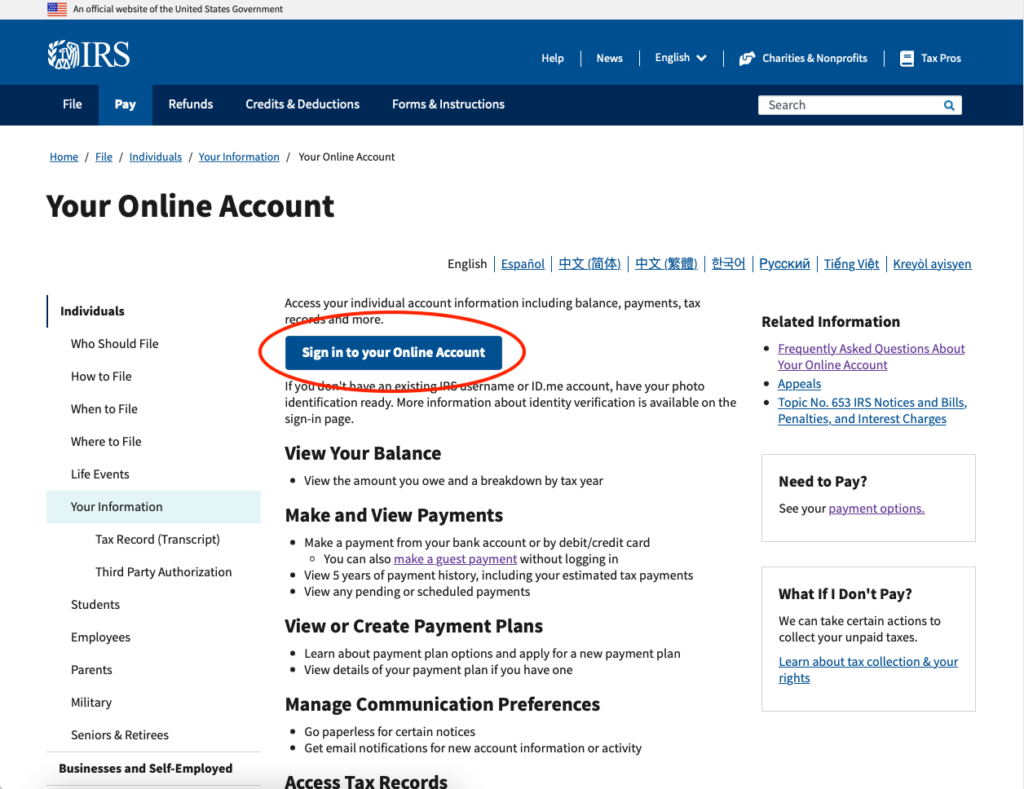
Task: Select the Refunds navigation tab
Action: [x=190, y=104]
